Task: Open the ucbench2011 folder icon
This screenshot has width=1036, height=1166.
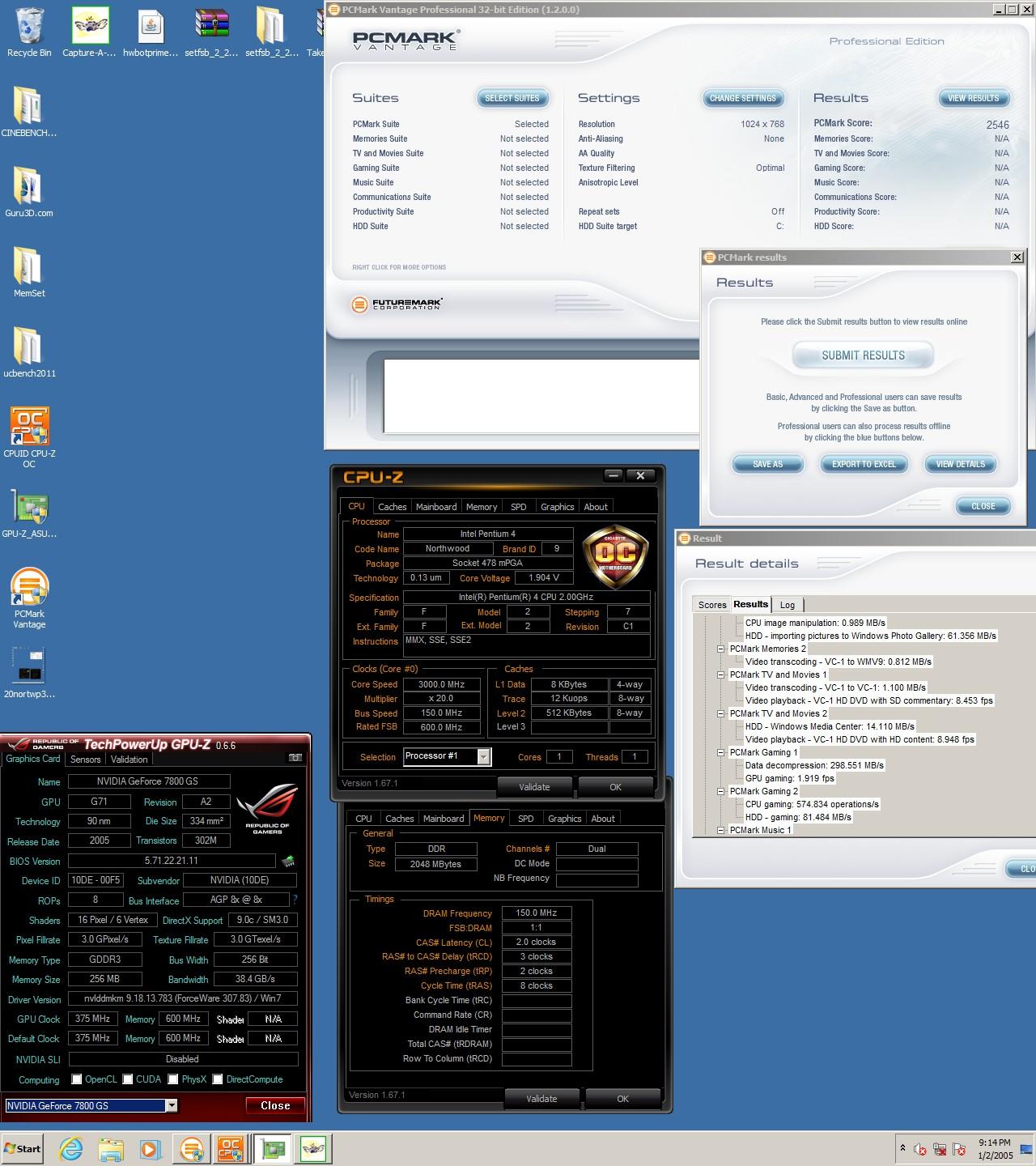Action: tap(29, 353)
